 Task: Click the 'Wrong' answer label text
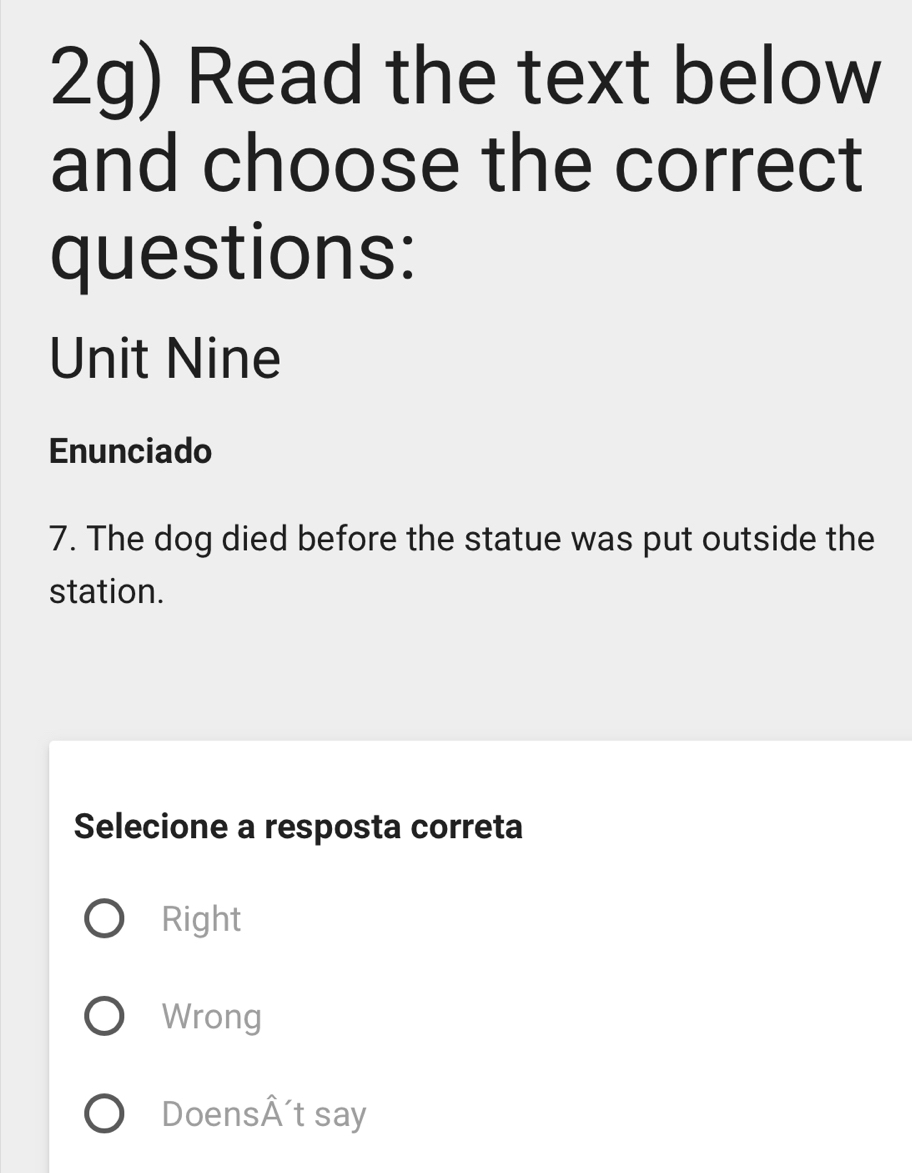pyautogui.click(x=212, y=1017)
